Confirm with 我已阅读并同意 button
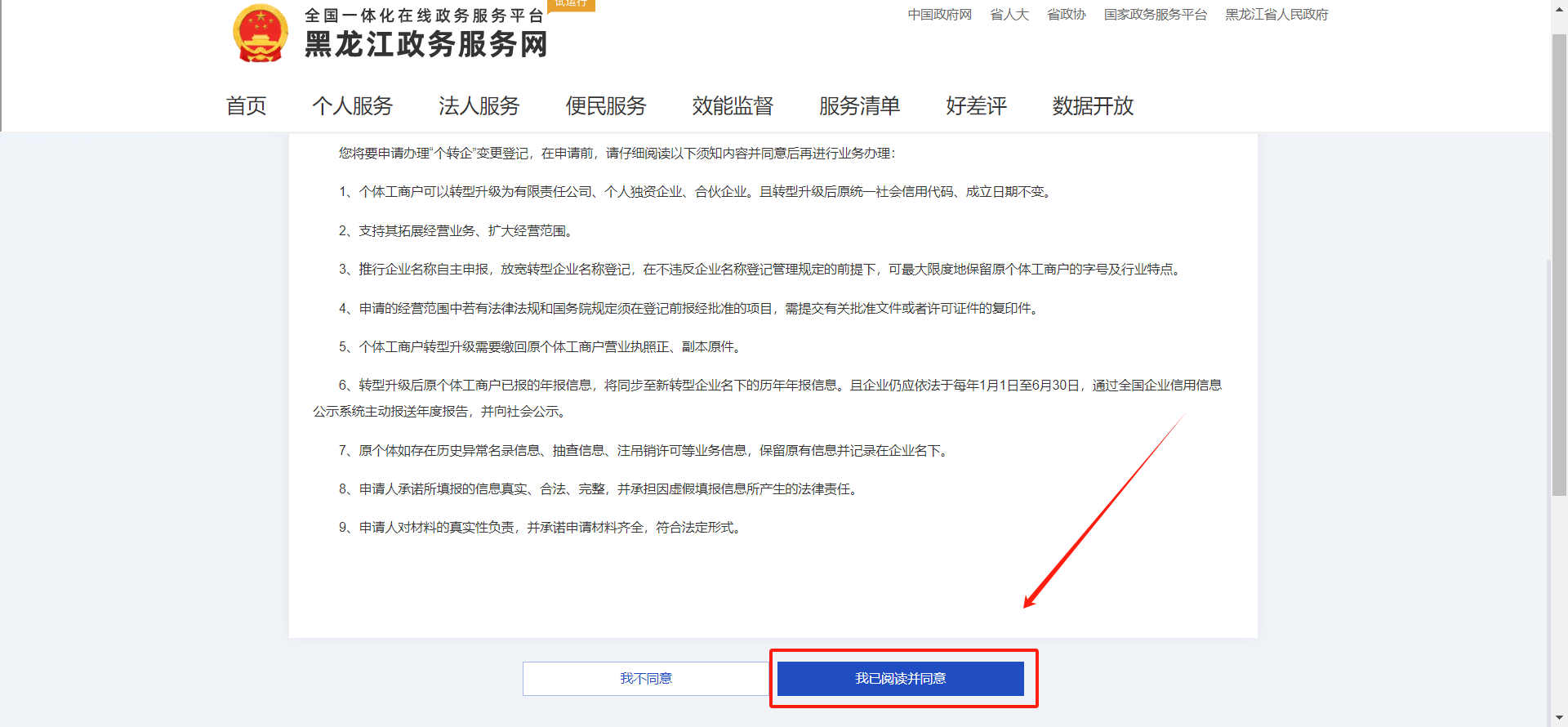Image resolution: width=1568 pixels, height=727 pixels. point(900,679)
